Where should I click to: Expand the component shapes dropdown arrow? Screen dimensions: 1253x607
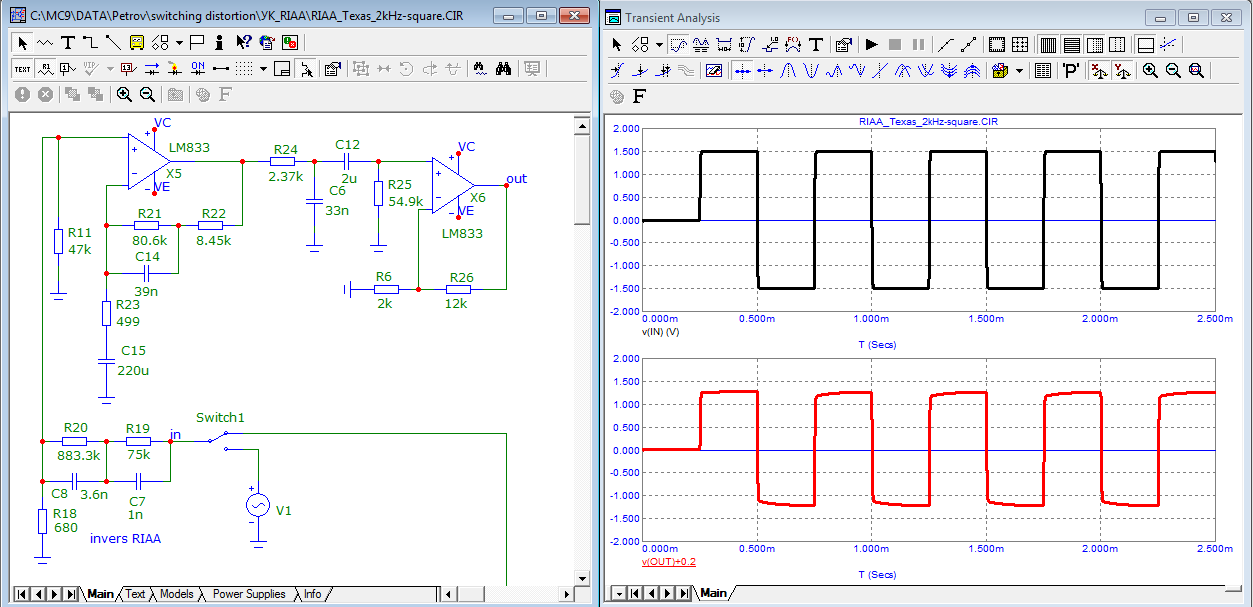click(179, 42)
